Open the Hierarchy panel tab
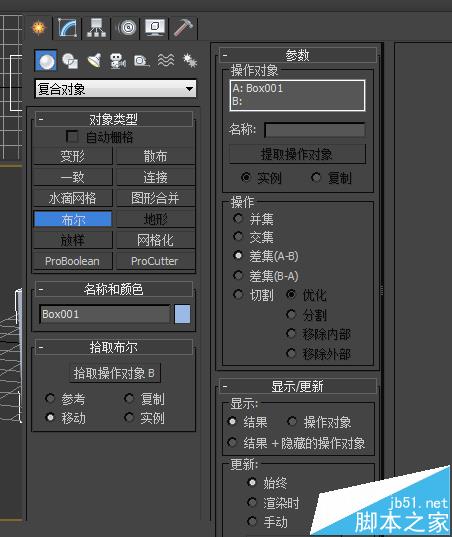The width and height of the screenshot is (452, 537). tap(97, 28)
